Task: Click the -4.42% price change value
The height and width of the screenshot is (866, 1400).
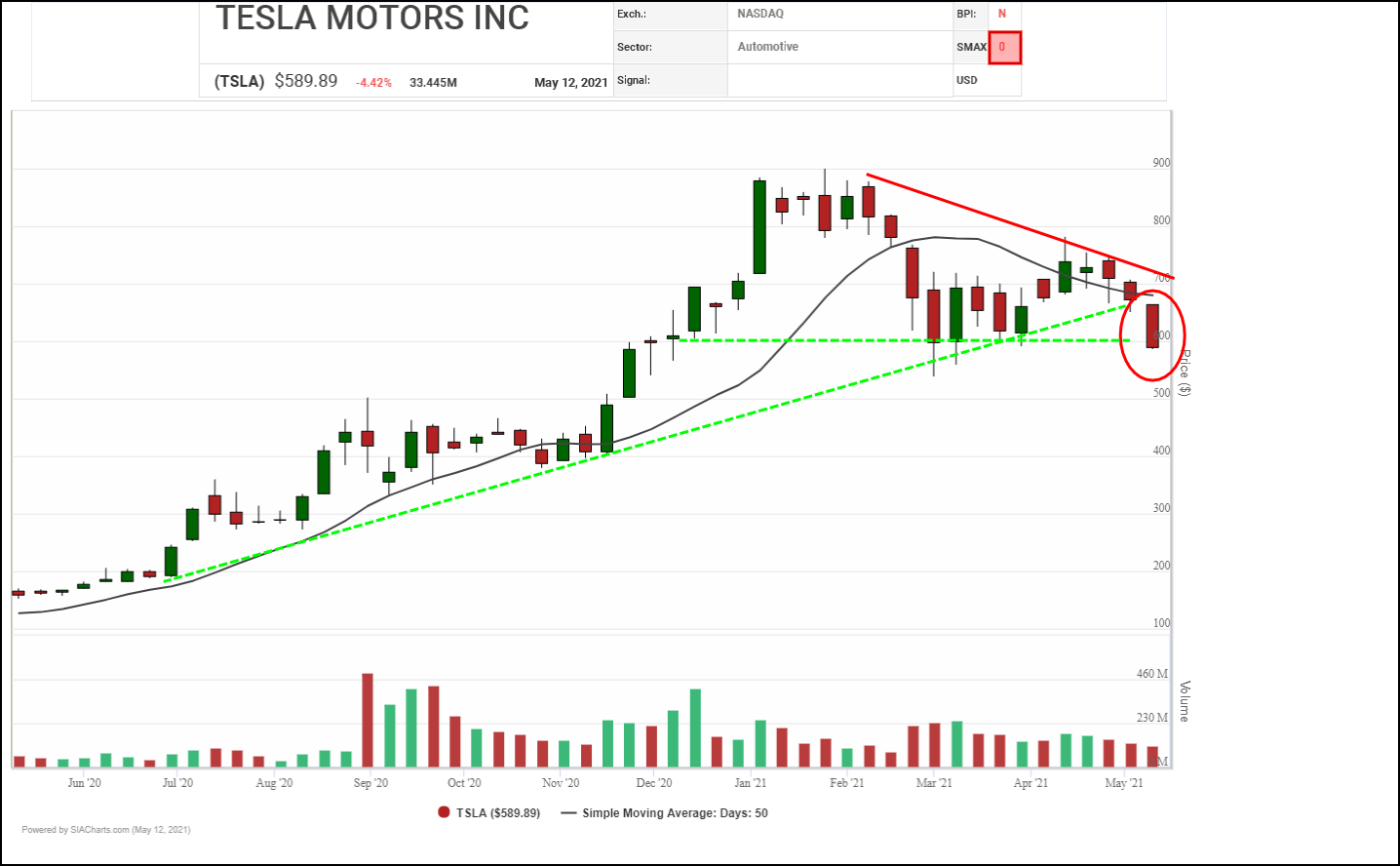Action: [x=373, y=83]
